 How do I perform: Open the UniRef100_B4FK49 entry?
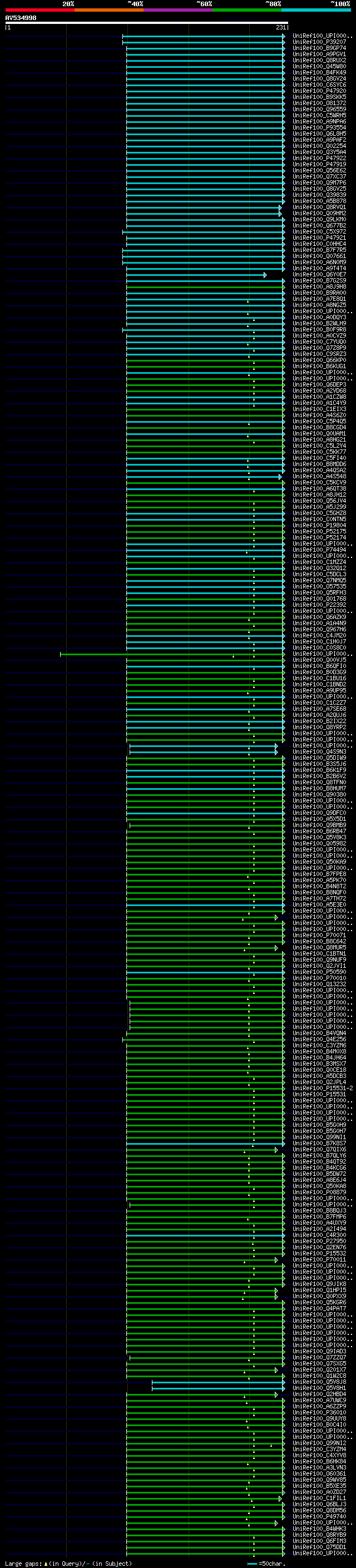pyautogui.click(x=319, y=73)
